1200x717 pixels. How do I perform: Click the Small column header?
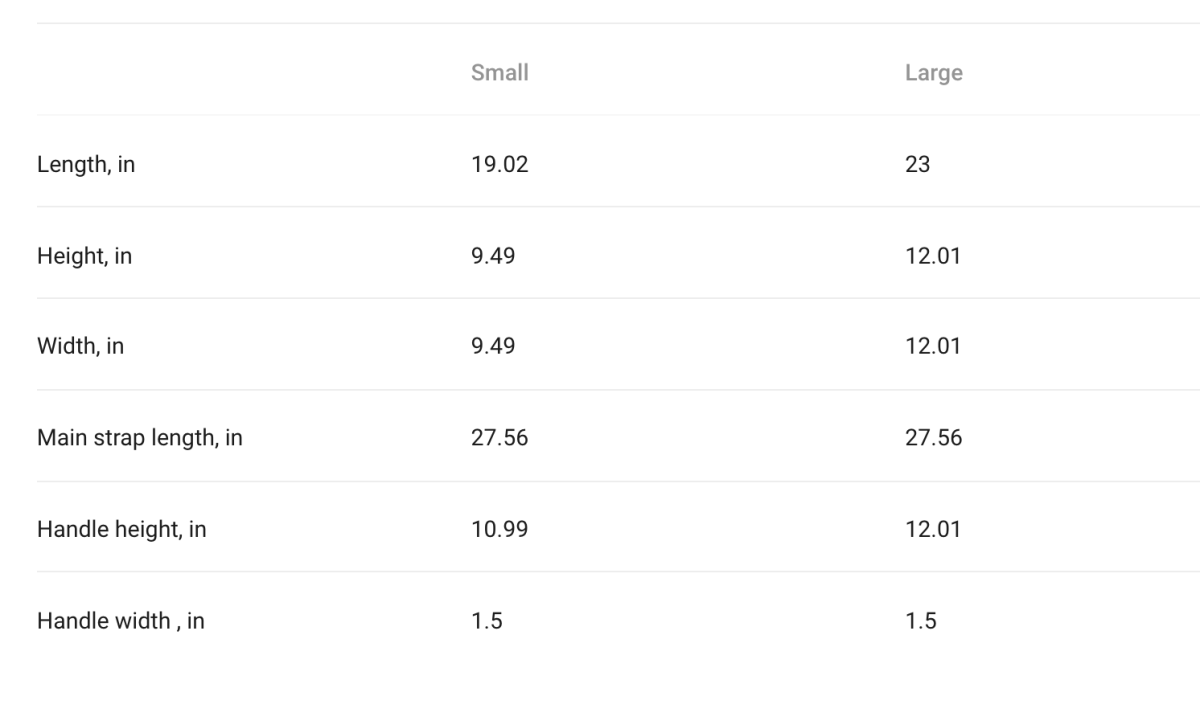(499, 73)
